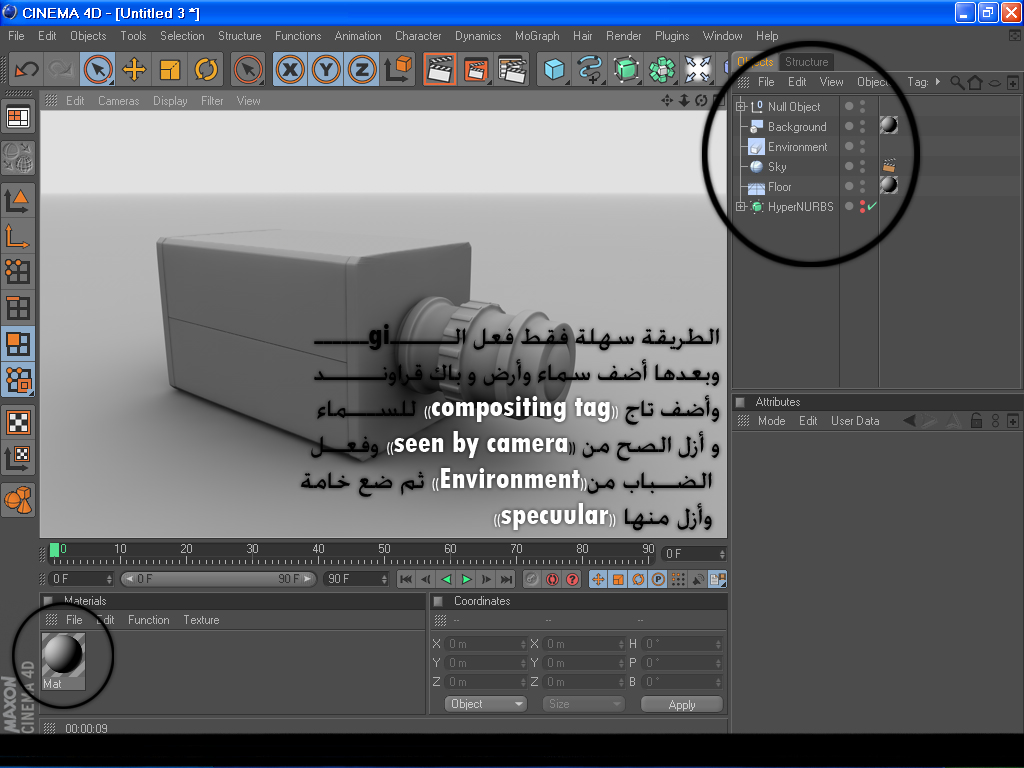Open the File menu in the main menu bar

(16, 36)
